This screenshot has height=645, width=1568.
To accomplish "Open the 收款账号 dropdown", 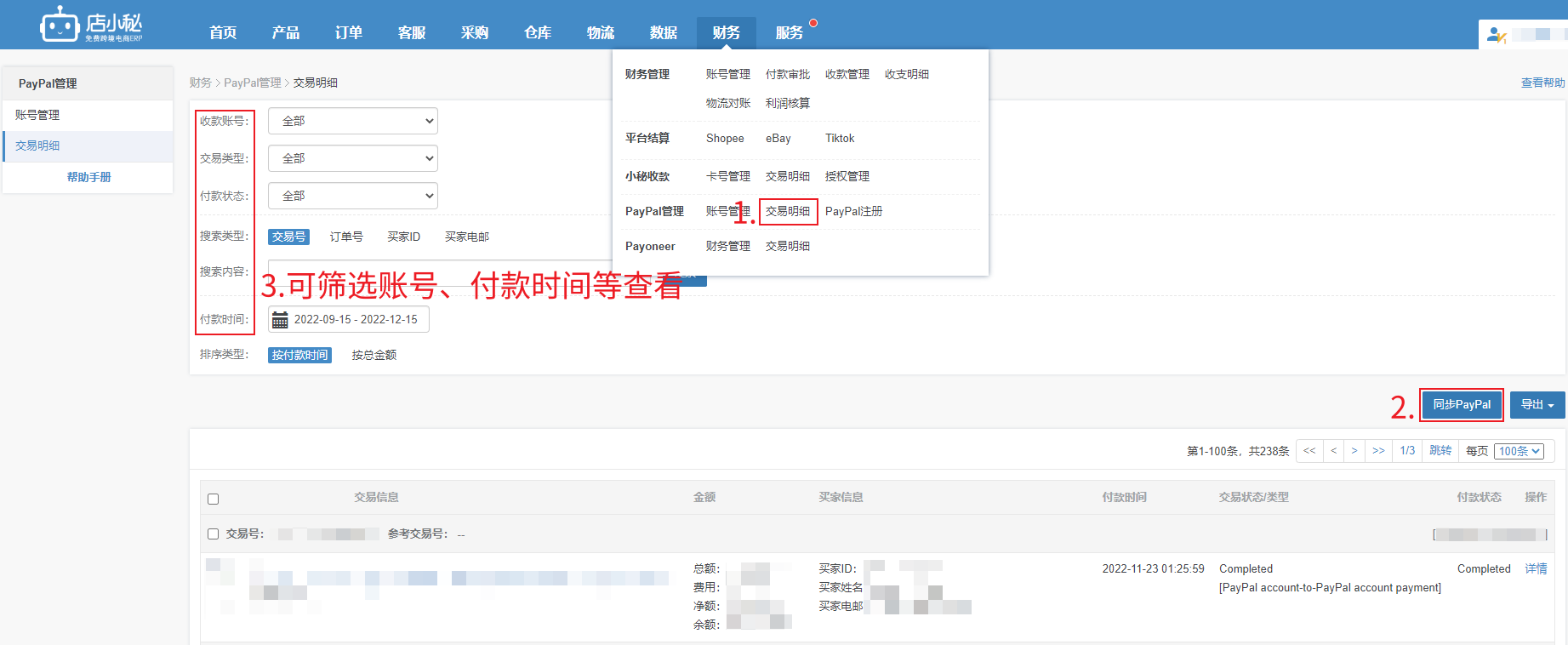I will click(353, 121).
